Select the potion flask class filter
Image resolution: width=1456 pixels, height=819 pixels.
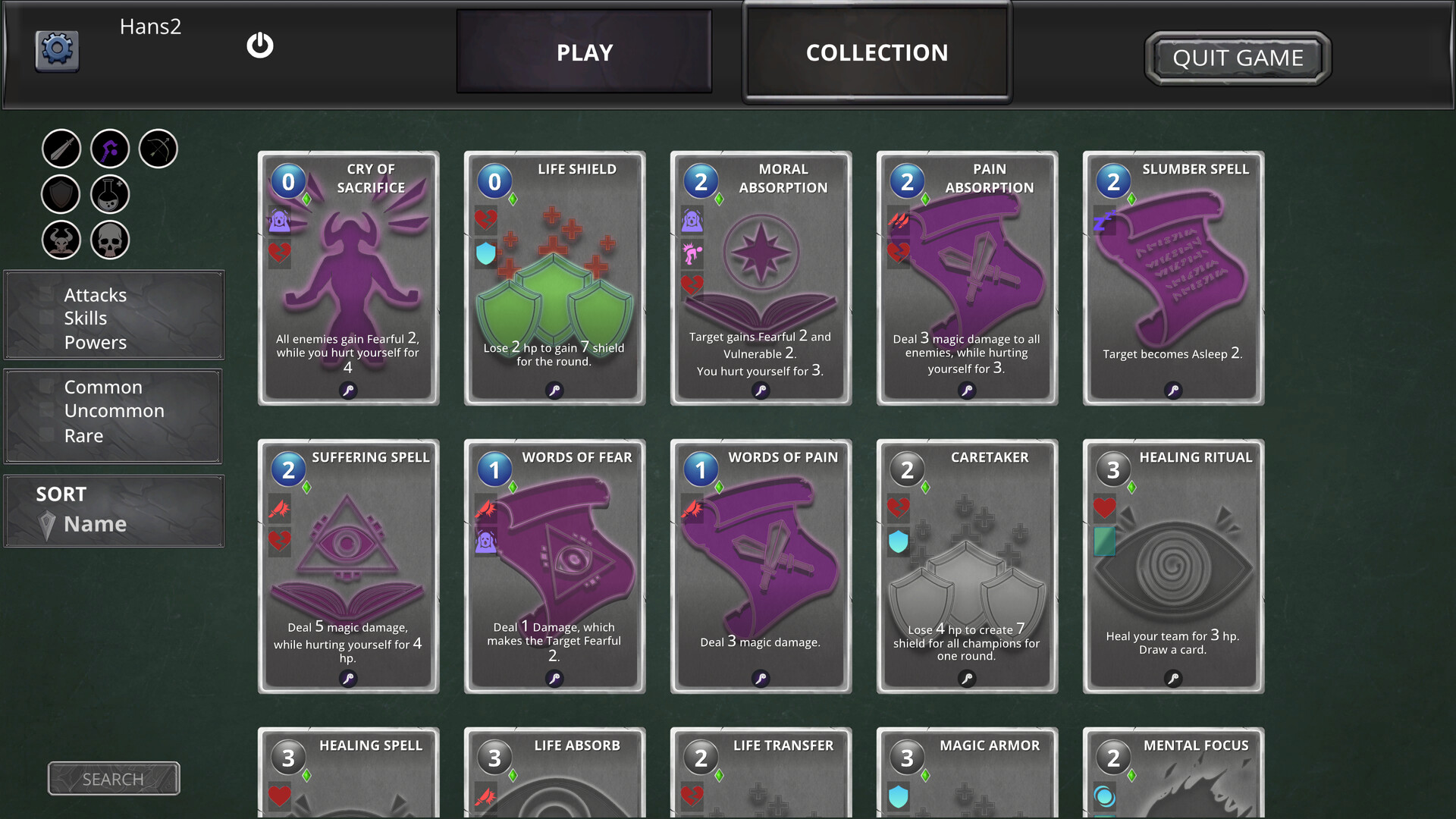[x=110, y=194]
